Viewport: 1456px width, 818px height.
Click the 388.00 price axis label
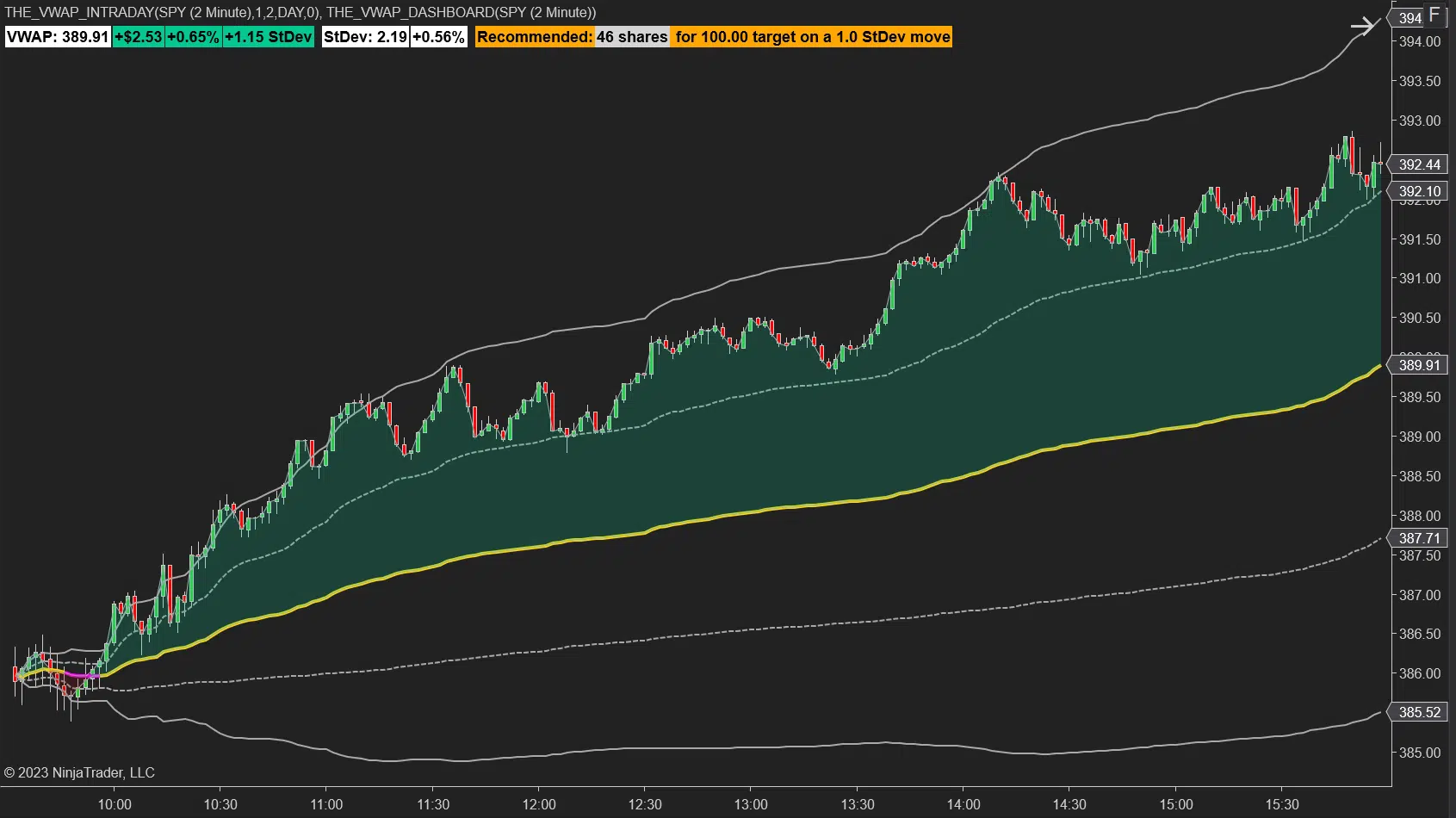(1419, 516)
